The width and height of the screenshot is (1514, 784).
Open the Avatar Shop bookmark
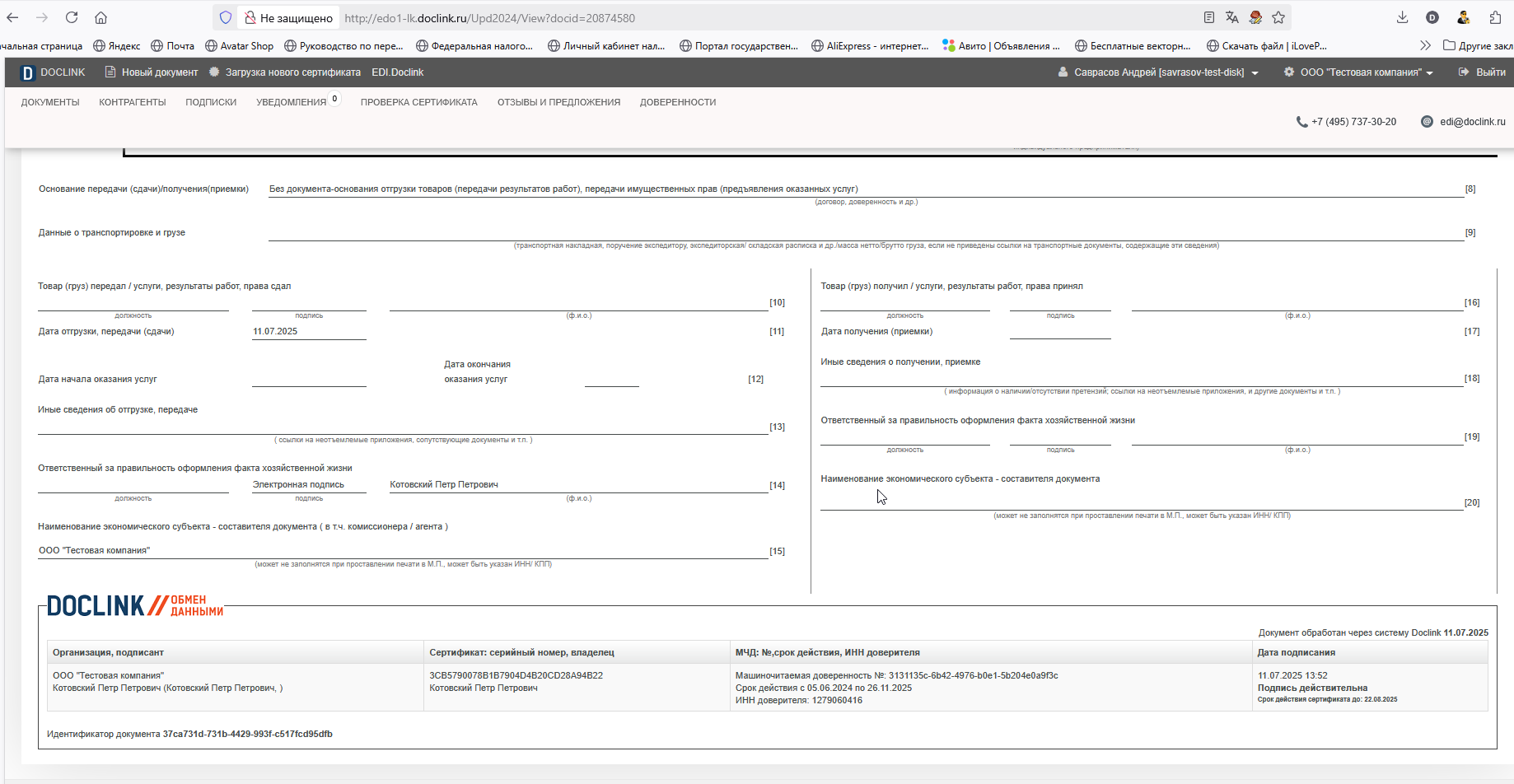(239, 46)
